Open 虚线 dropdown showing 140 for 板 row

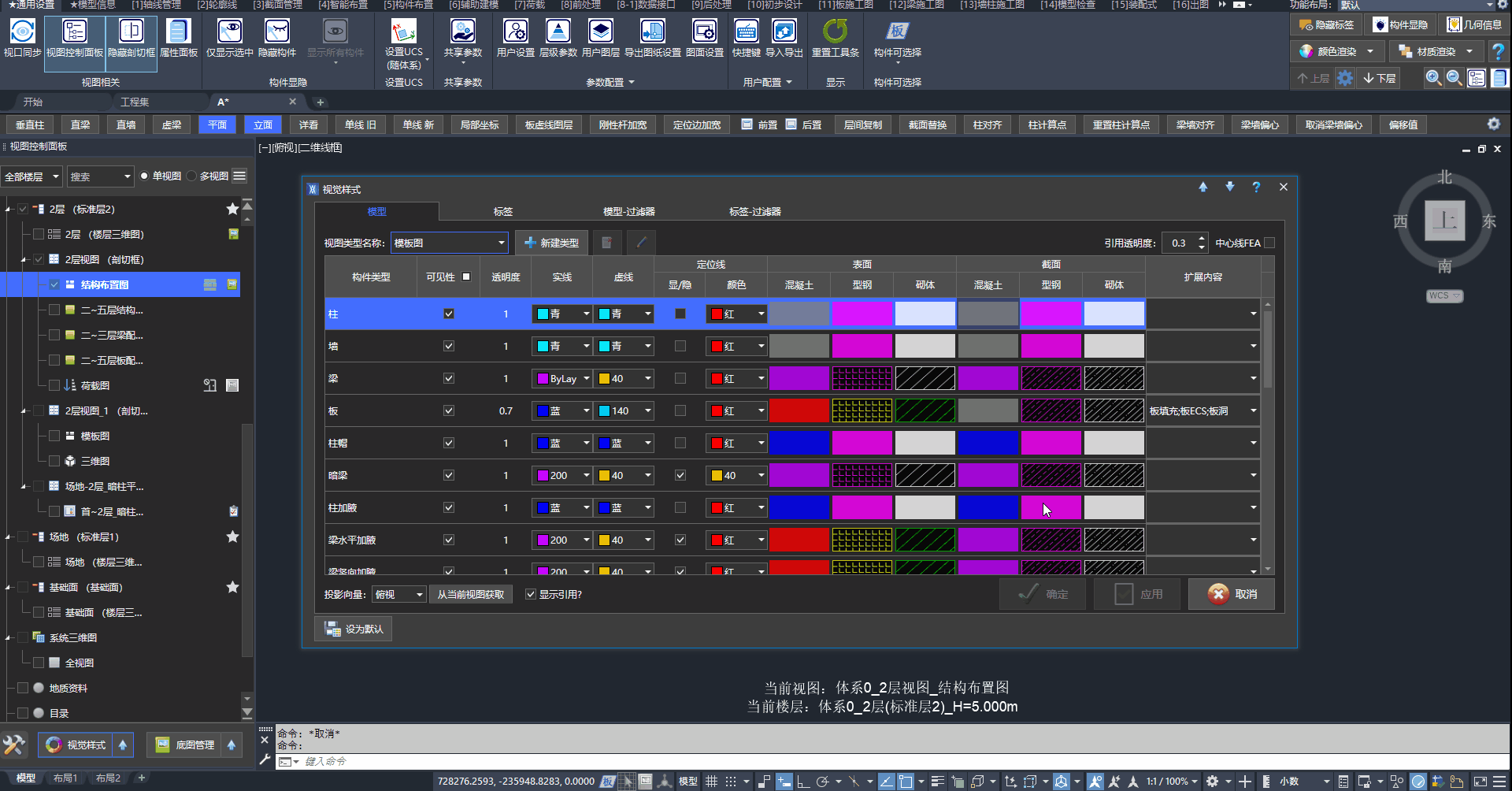click(x=624, y=410)
